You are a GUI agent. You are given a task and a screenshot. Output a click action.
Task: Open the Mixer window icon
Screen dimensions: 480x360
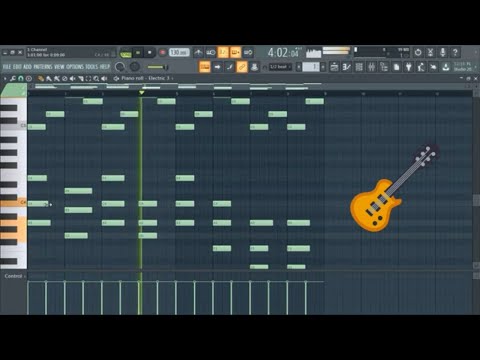coord(372,67)
